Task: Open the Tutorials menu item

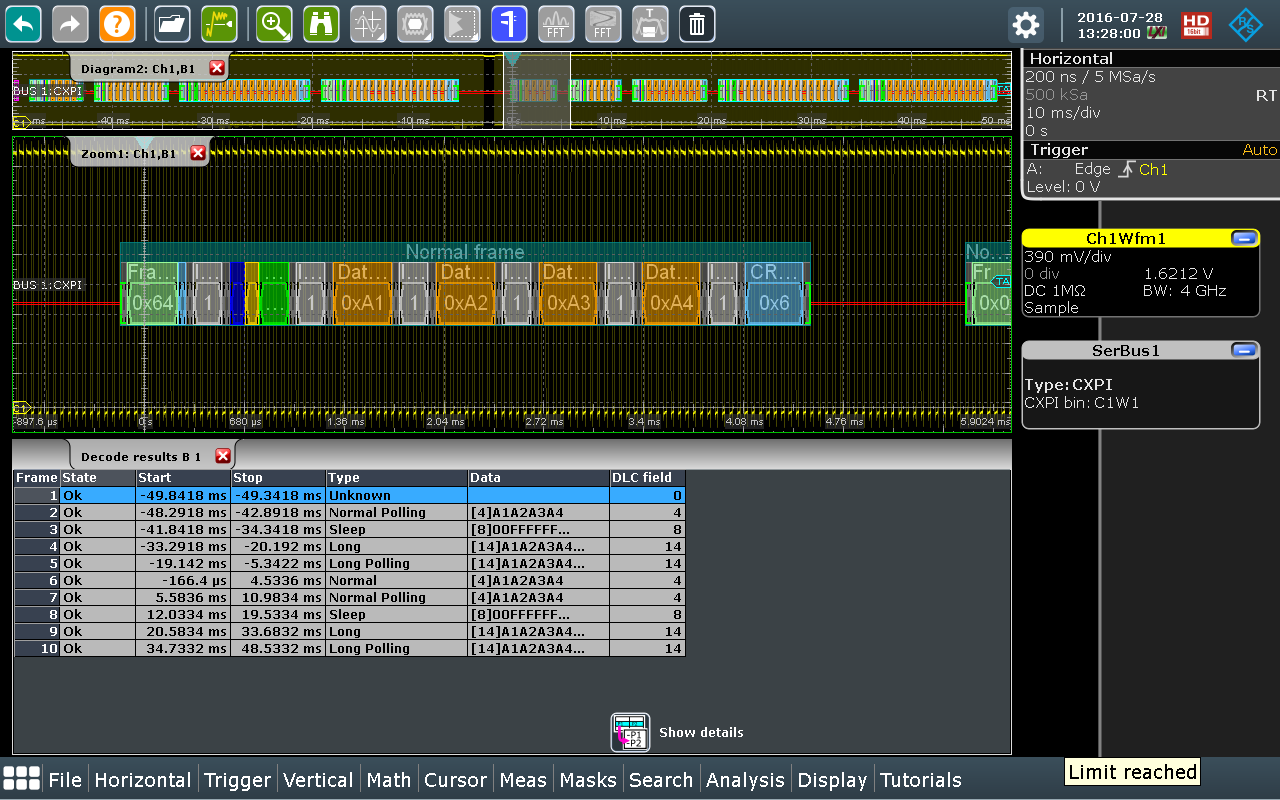Action: [920, 780]
